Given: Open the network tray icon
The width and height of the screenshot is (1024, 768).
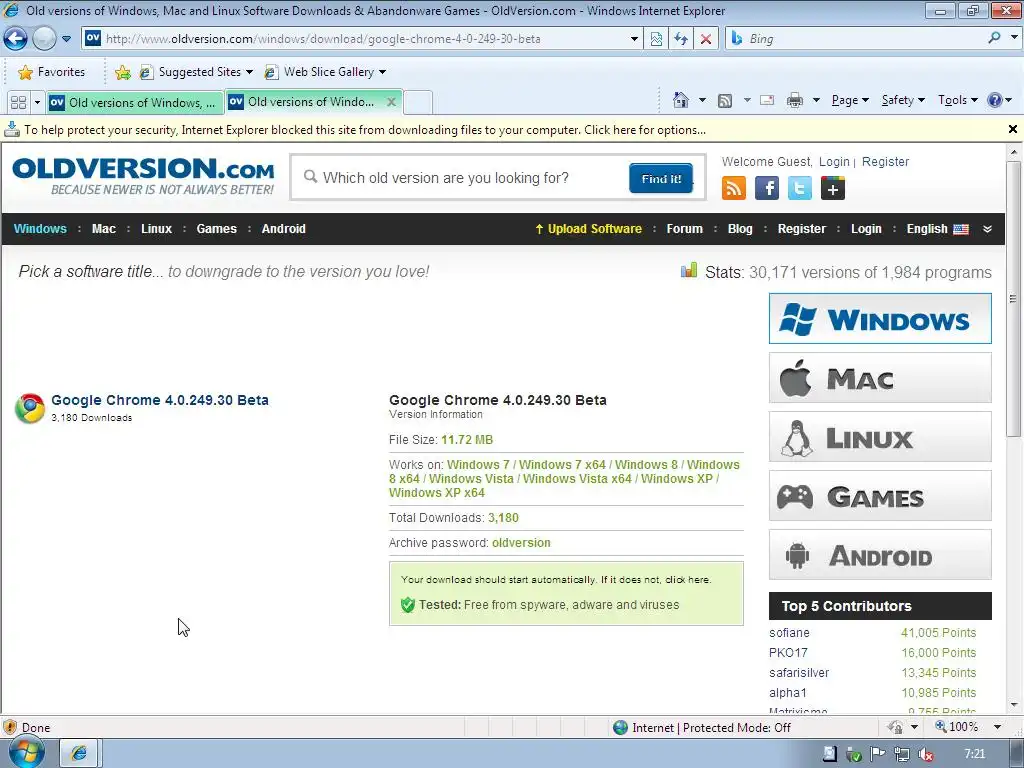Looking at the screenshot, I should click(x=902, y=754).
